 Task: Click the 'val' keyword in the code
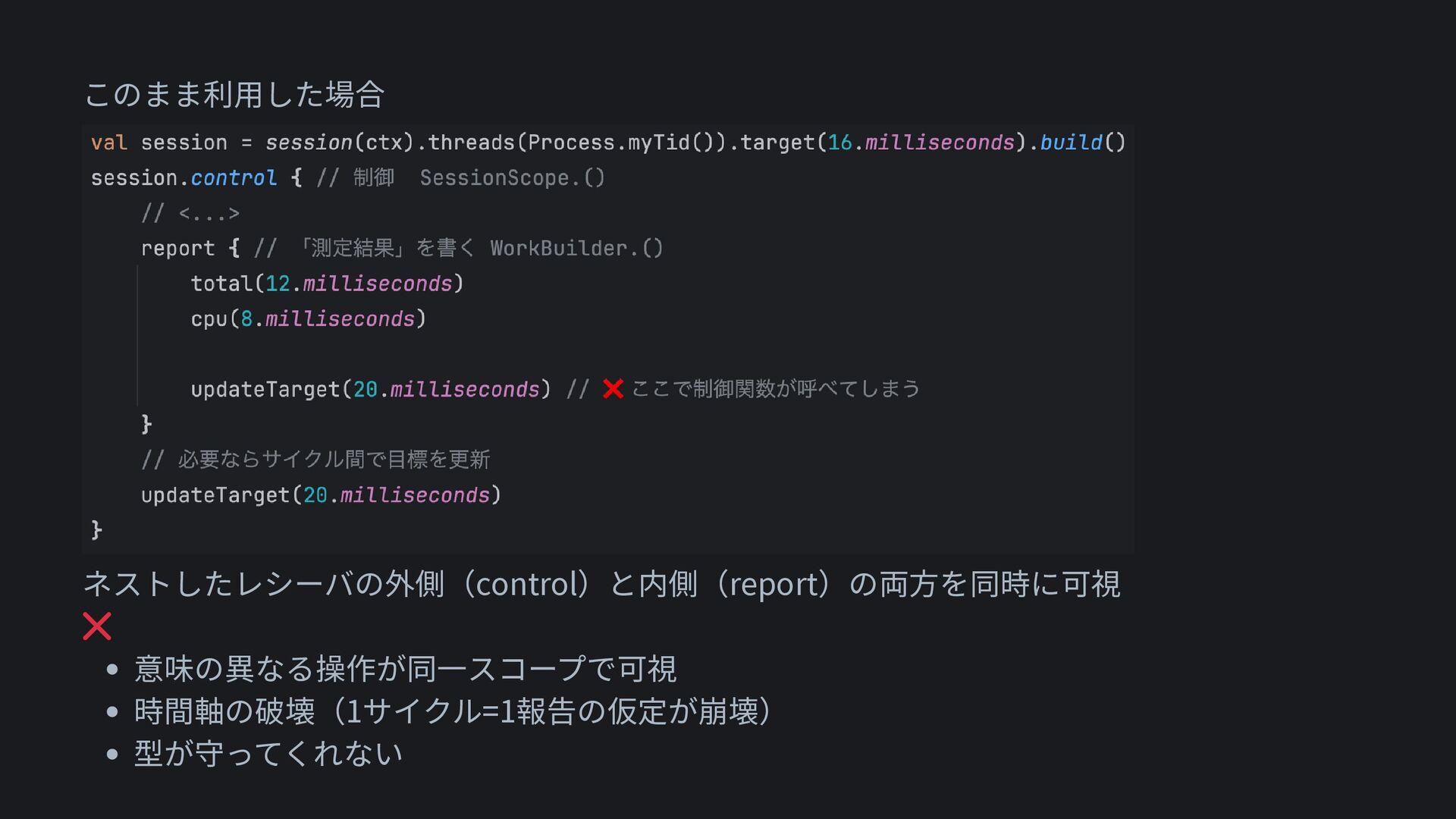pyautogui.click(x=108, y=143)
